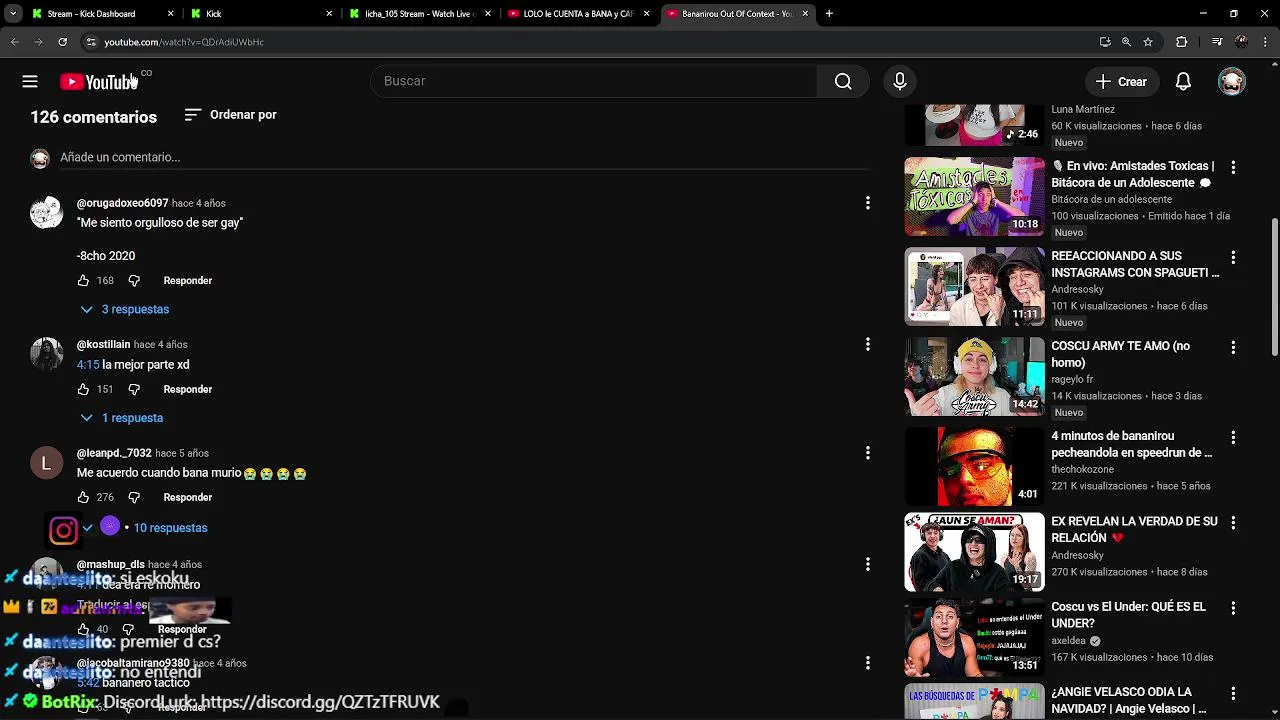Viewport: 1280px width, 720px height.
Task: Open options for Amistades Toxicas video
Action: [x=1233, y=167]
